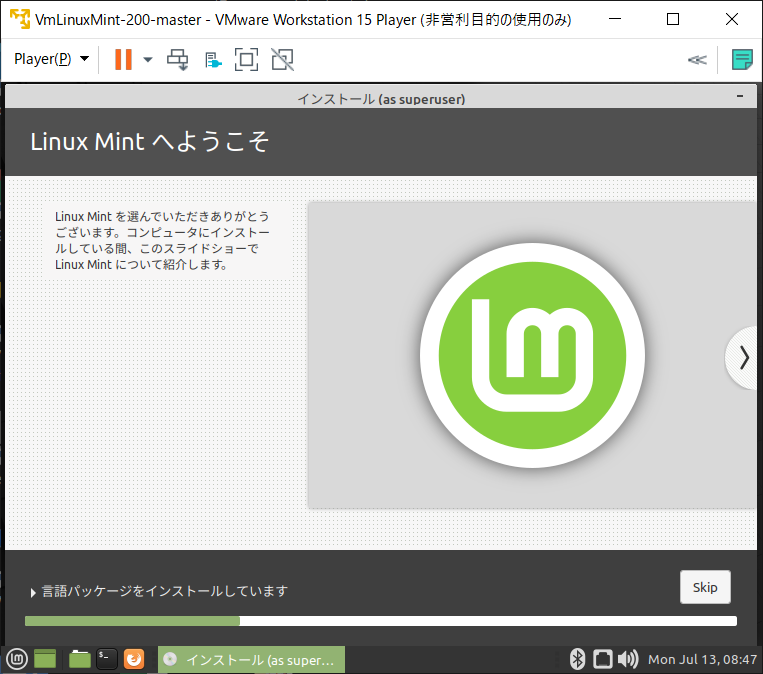Launch Terminal from the taskbar
Viewport: 763px width, 674px height.
(107, 659)
